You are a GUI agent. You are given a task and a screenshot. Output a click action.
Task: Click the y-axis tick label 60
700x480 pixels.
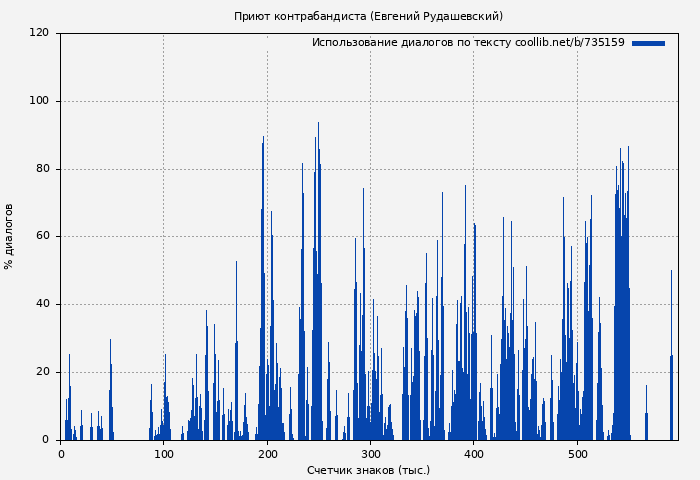[42, 237]
